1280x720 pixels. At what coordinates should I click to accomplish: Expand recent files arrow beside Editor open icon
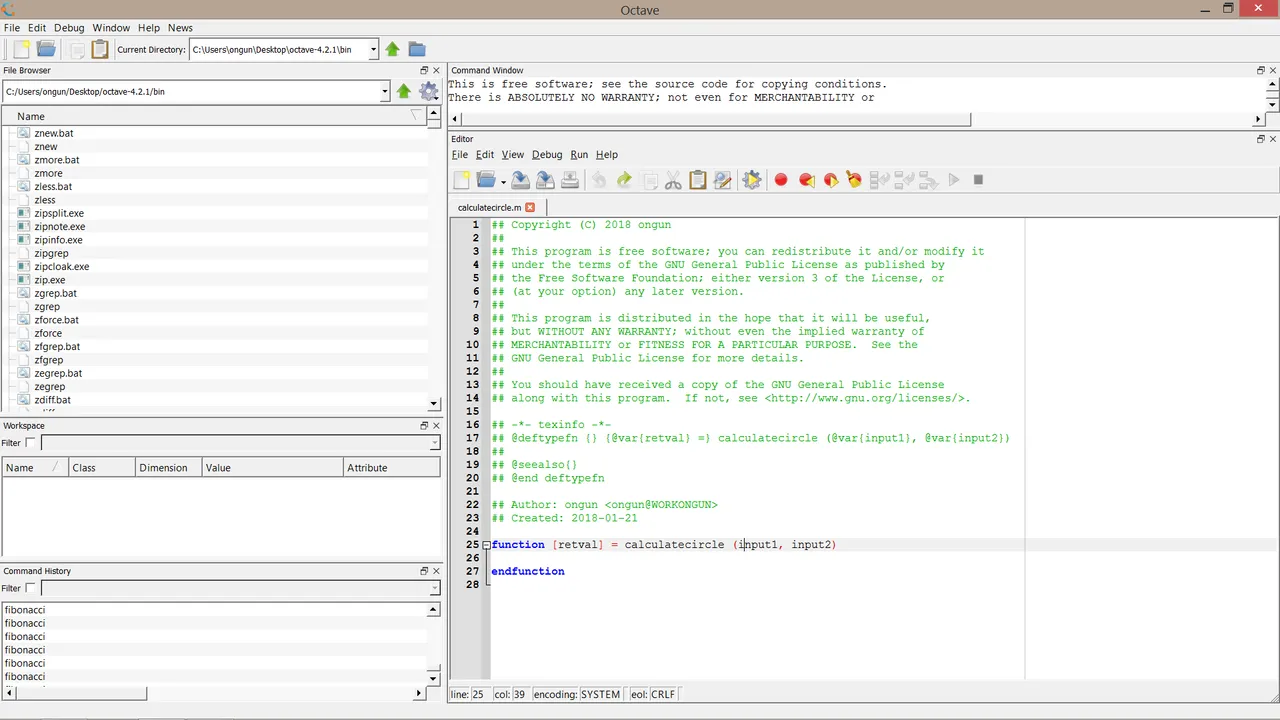coord(503,182)
